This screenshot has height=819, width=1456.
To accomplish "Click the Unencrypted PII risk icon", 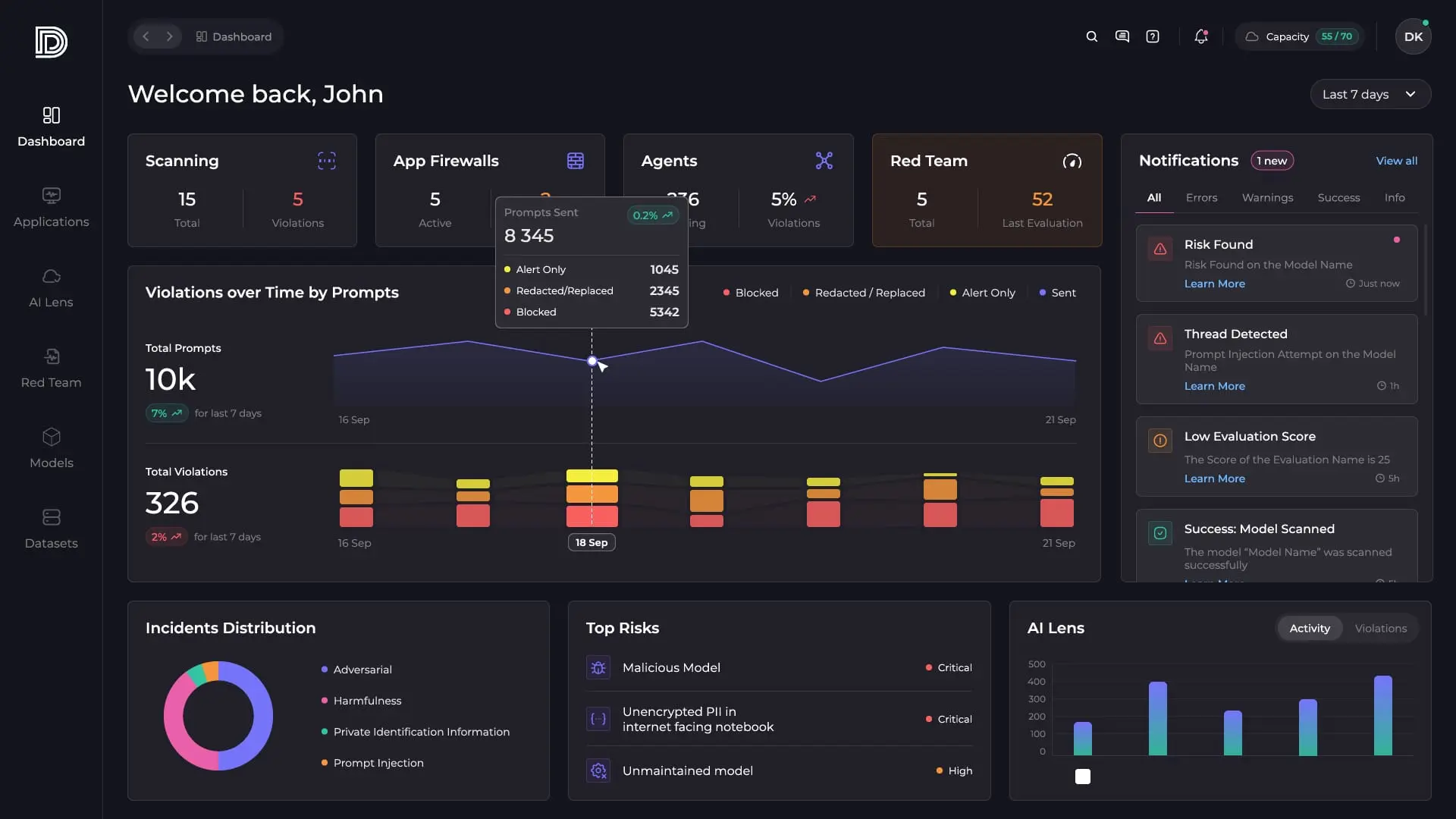I will 598,719.
